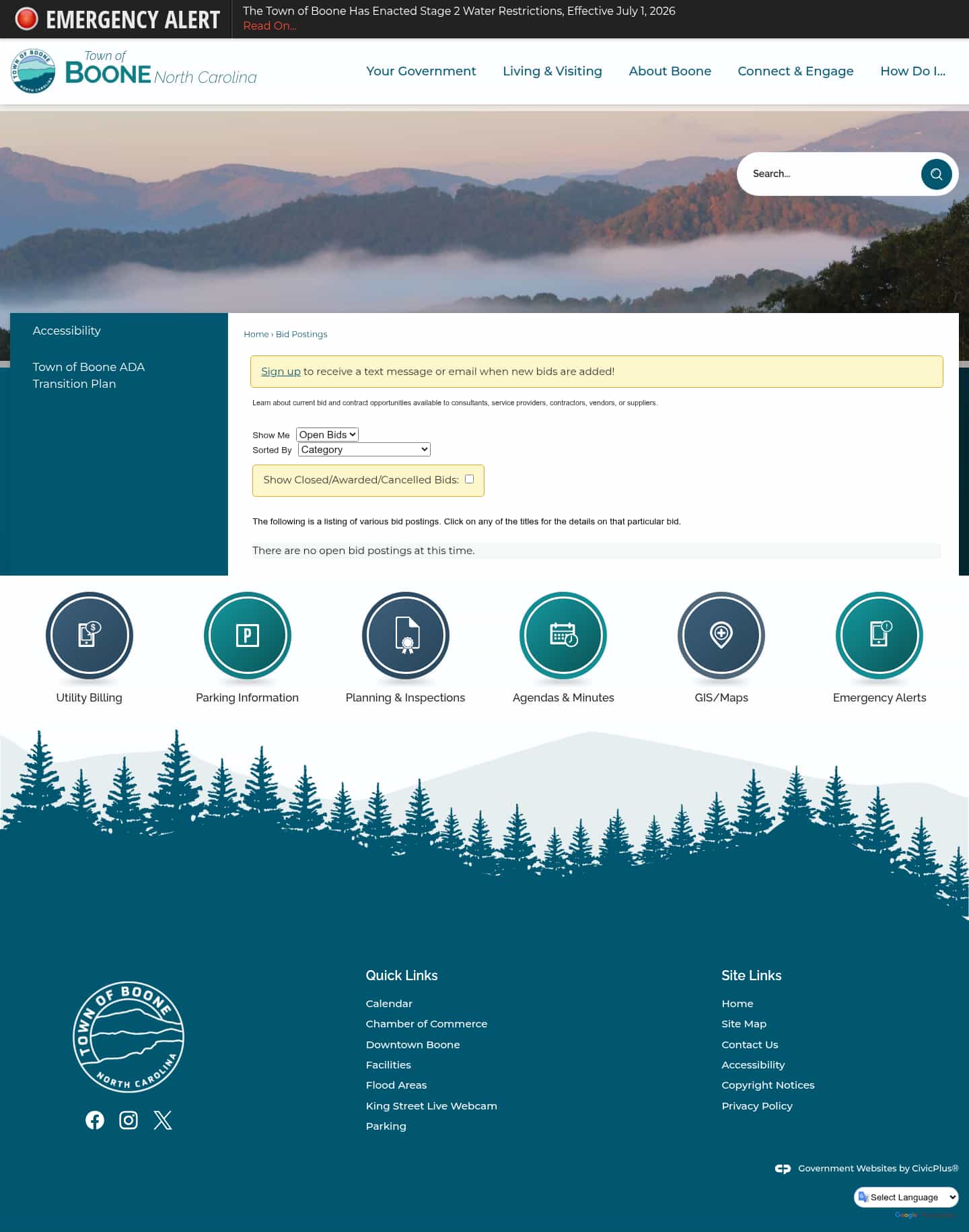Click the Sign up link for notifications
The height and width of the screenshot is (1232, 969).
tap(281, 371)
